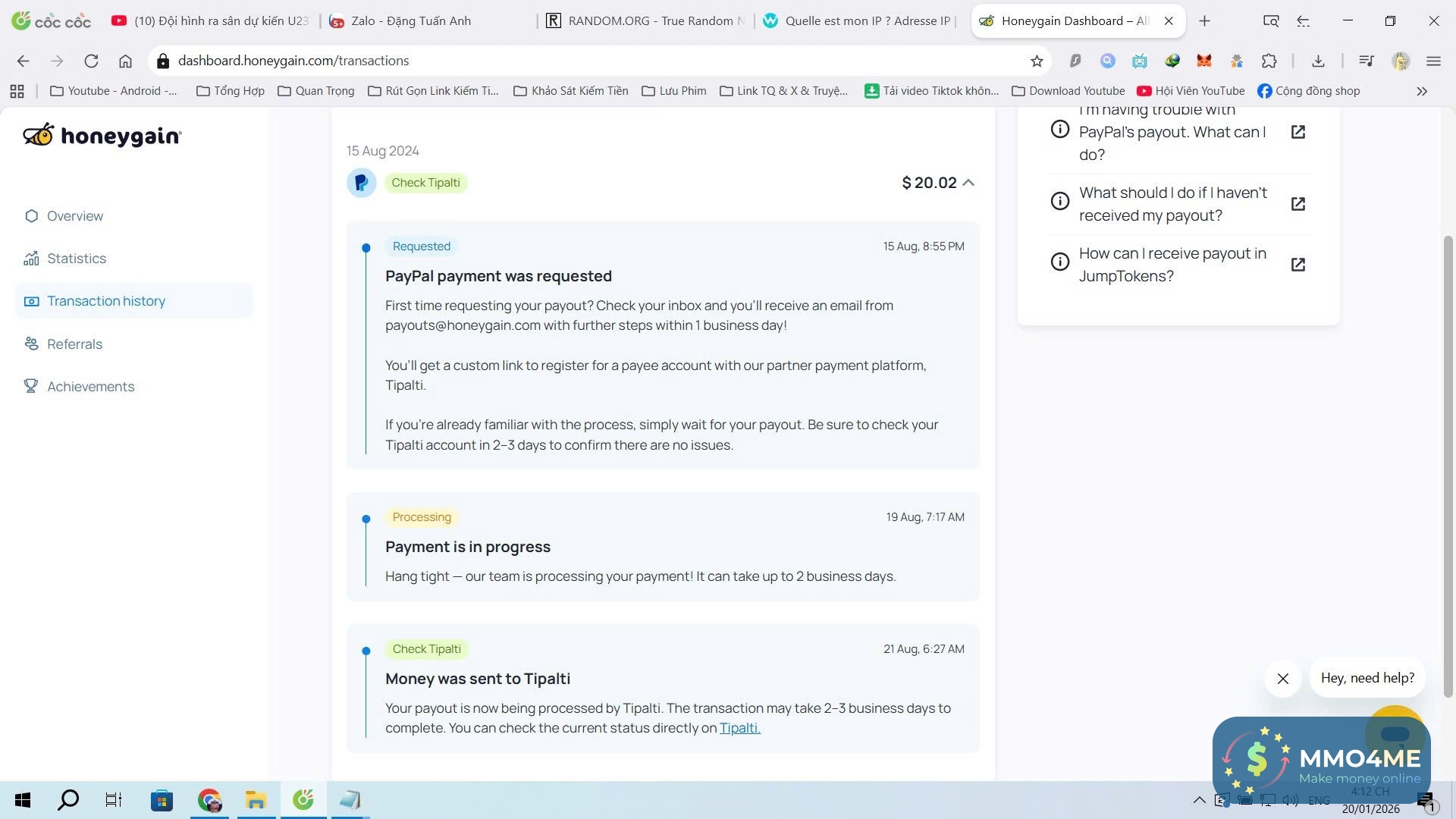Expand hidden bookmarks overflow chevron
Viewport: 1456px width, 819px height.
tap(1422, 91)
